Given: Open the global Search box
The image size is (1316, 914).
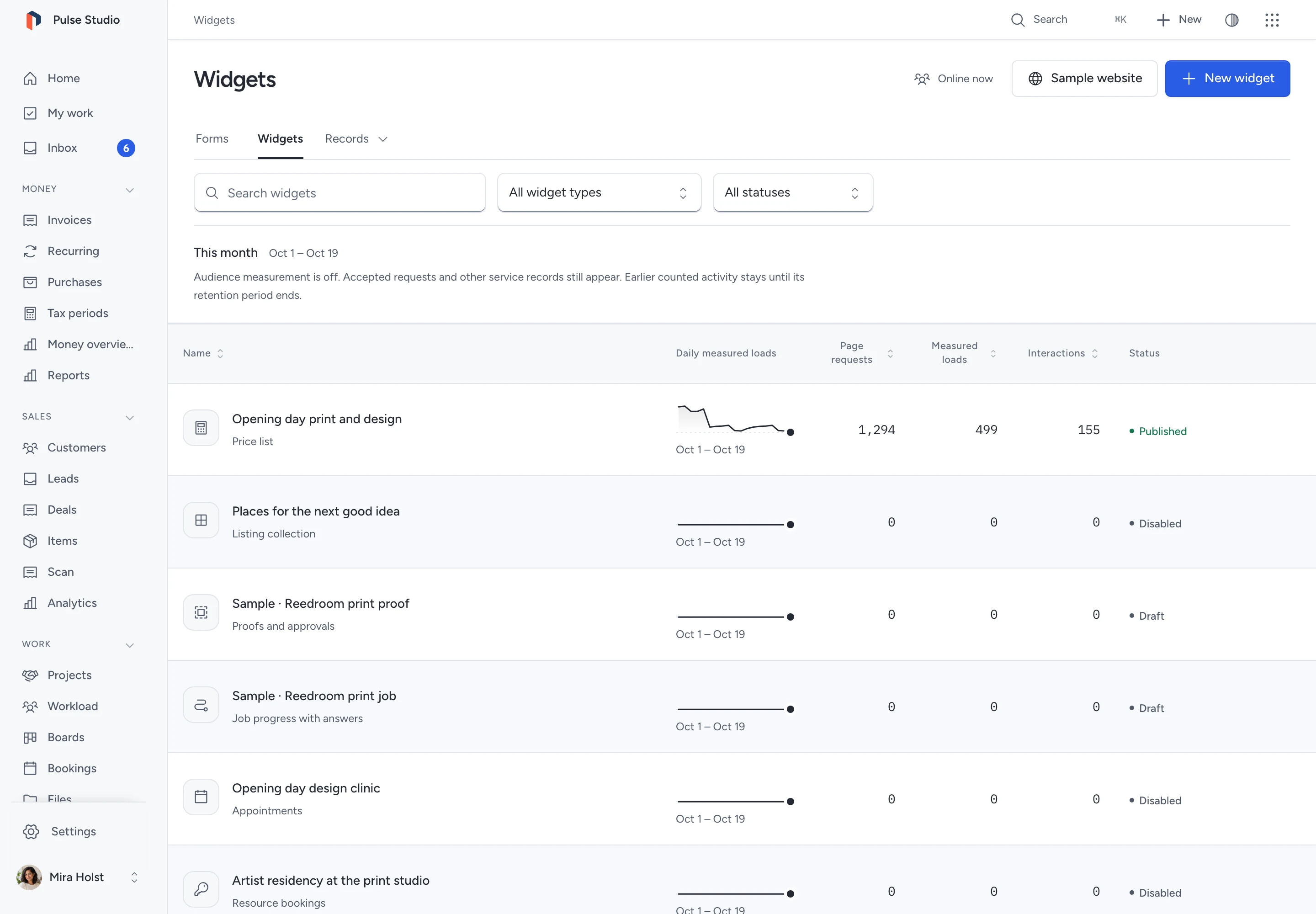Looking at the screenshot, I should click(1069, 20).
